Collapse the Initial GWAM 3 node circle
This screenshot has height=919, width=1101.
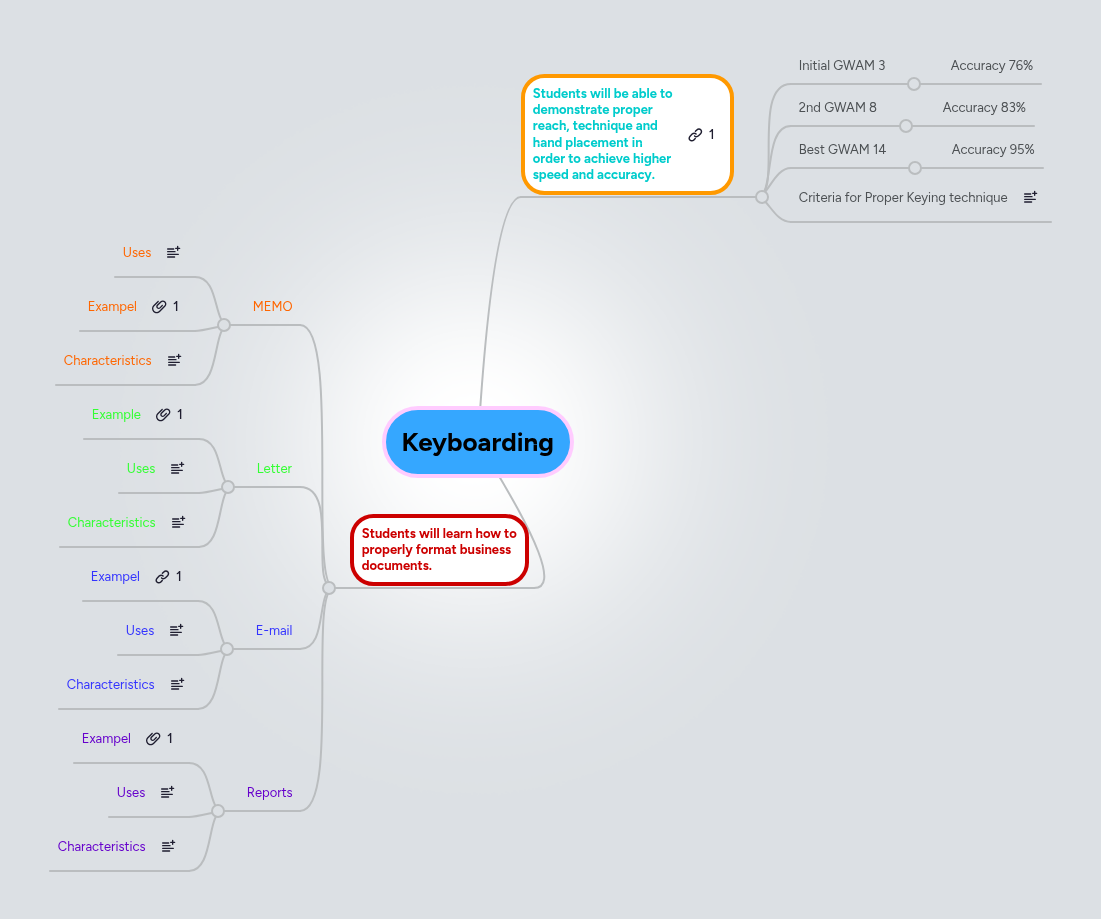click(914, 84)
